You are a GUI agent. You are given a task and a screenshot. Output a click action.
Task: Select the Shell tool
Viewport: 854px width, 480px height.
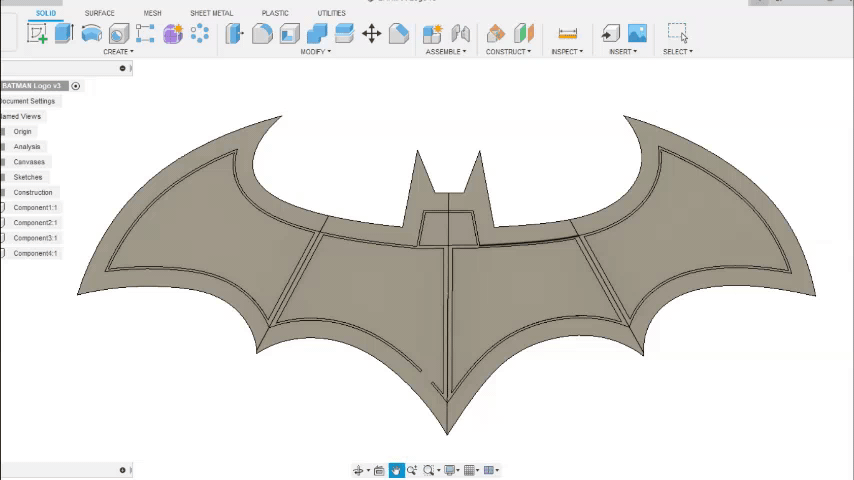tap(289, 34)
